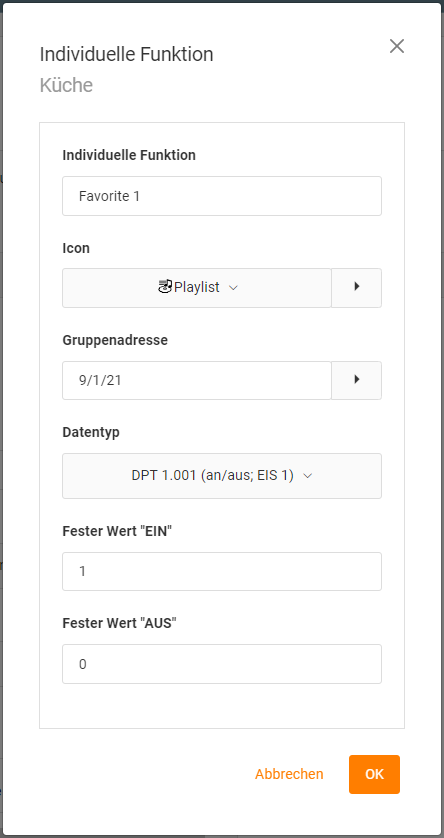Click the Fester Wert "AUS" input
The image size is (444, 838).
(222, 664)
